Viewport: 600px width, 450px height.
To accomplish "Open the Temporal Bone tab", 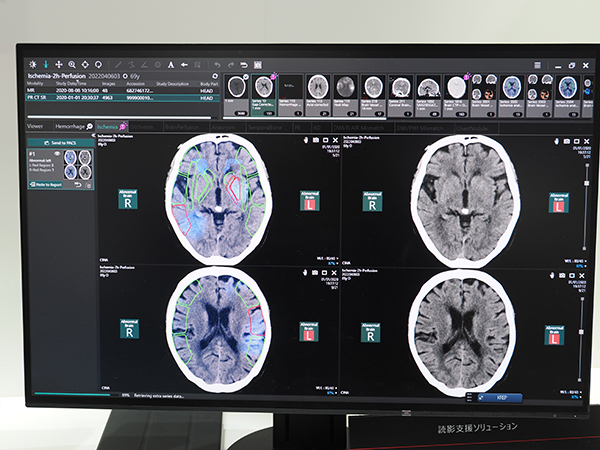I will click(x=266, y=127).
